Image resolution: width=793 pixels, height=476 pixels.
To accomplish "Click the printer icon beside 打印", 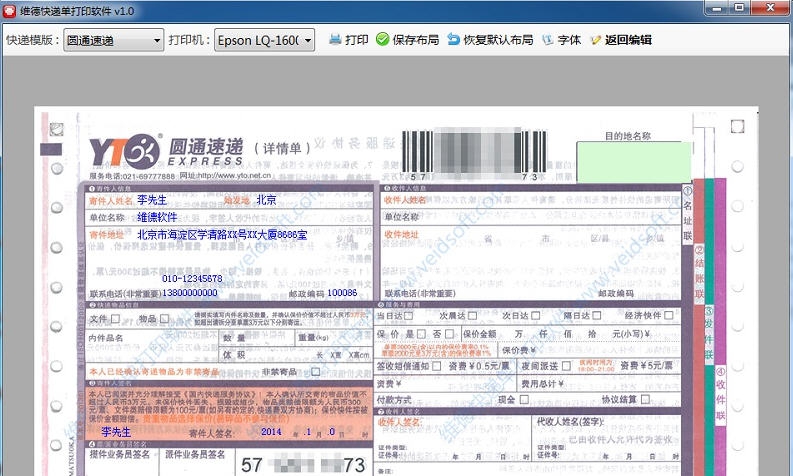I will pos(335,39).
